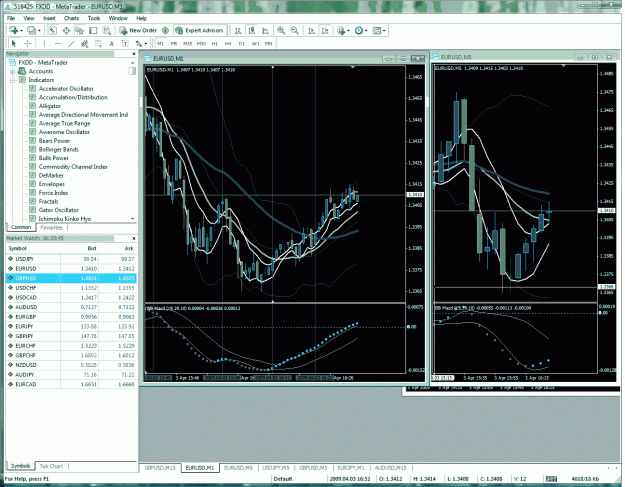The width and height of the screenshot is (625, 487).
Task: Click the Expert Advisors button label
Action: coord(204,30)
